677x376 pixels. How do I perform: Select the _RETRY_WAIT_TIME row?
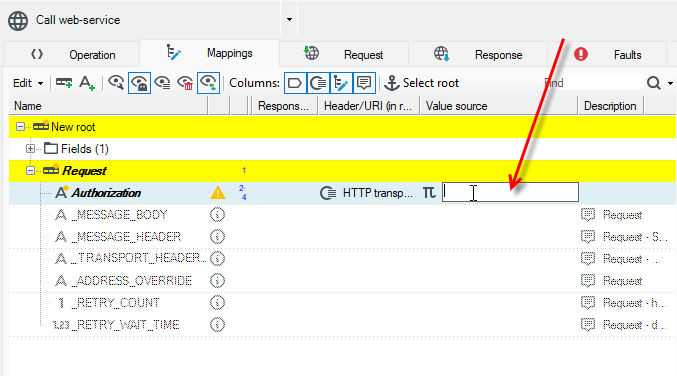pos(342,325)
